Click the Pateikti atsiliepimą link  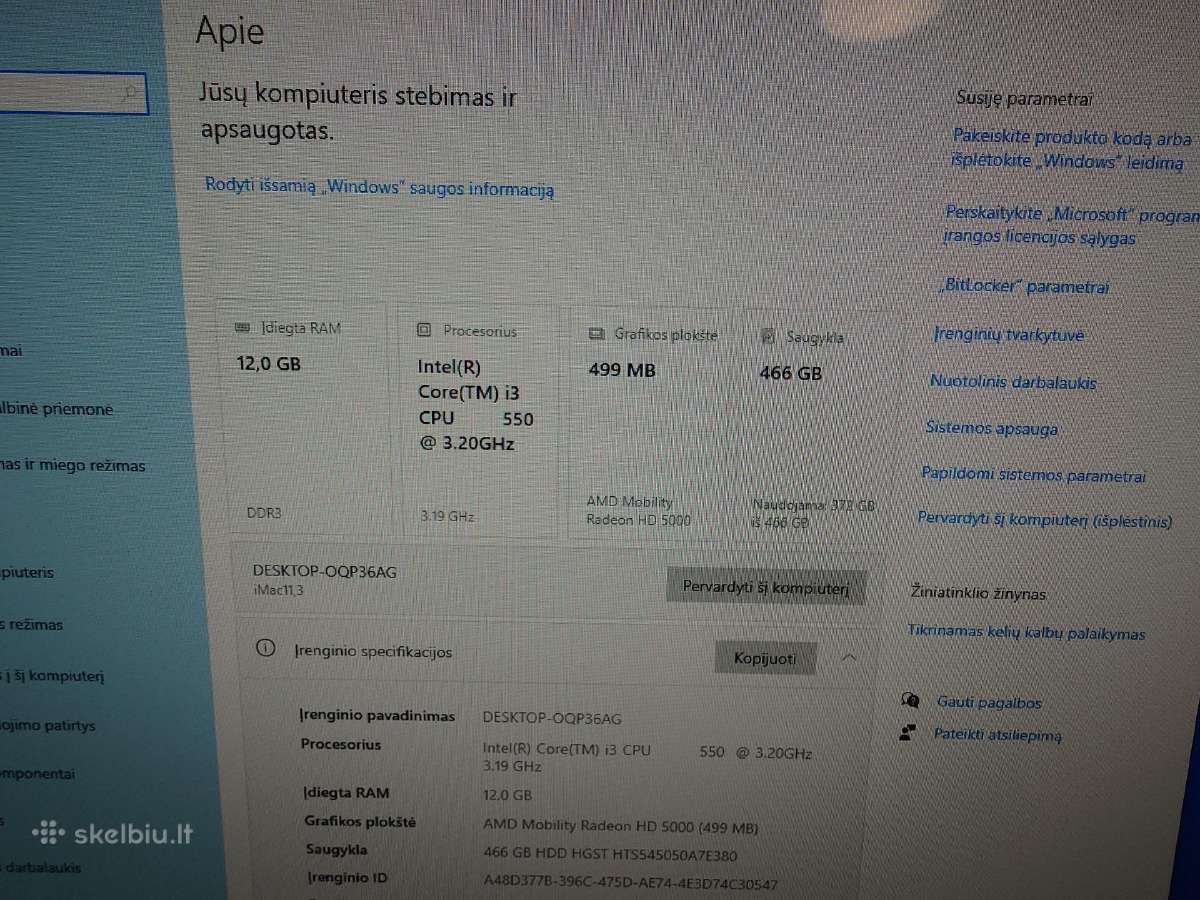tap(997, 734)
